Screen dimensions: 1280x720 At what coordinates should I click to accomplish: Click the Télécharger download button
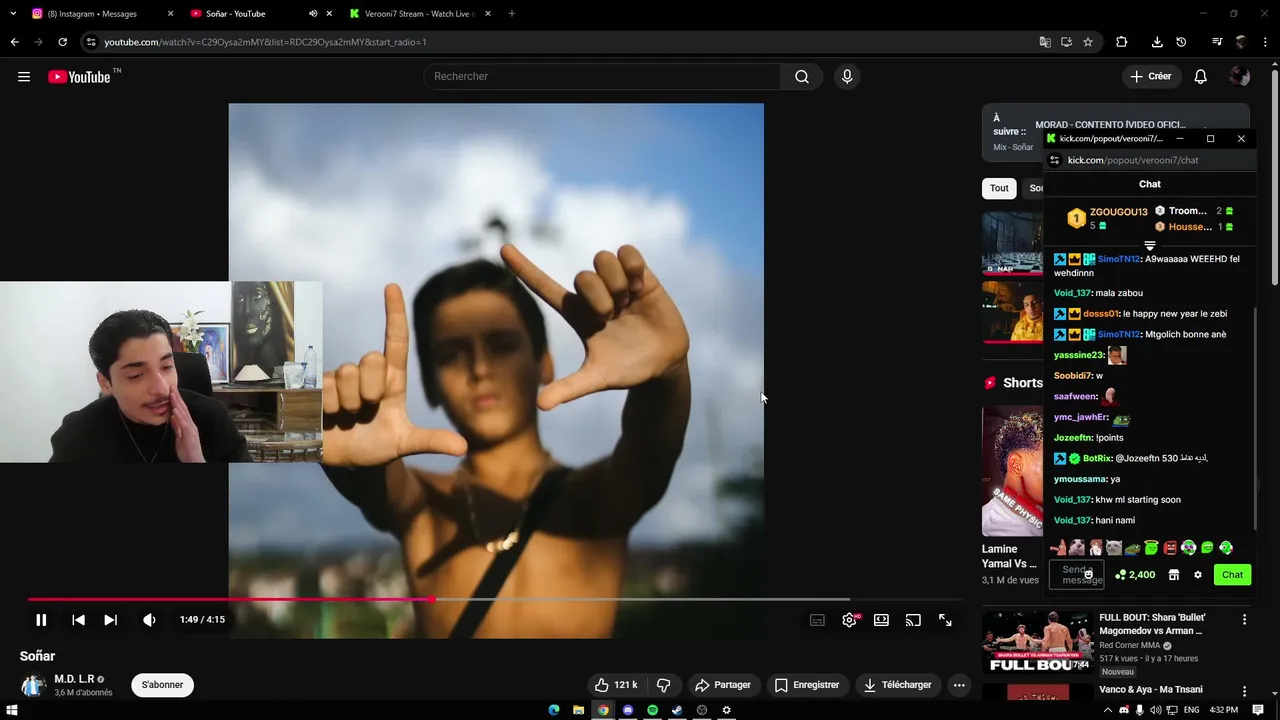pyautogui.click(x=897, y=685)
